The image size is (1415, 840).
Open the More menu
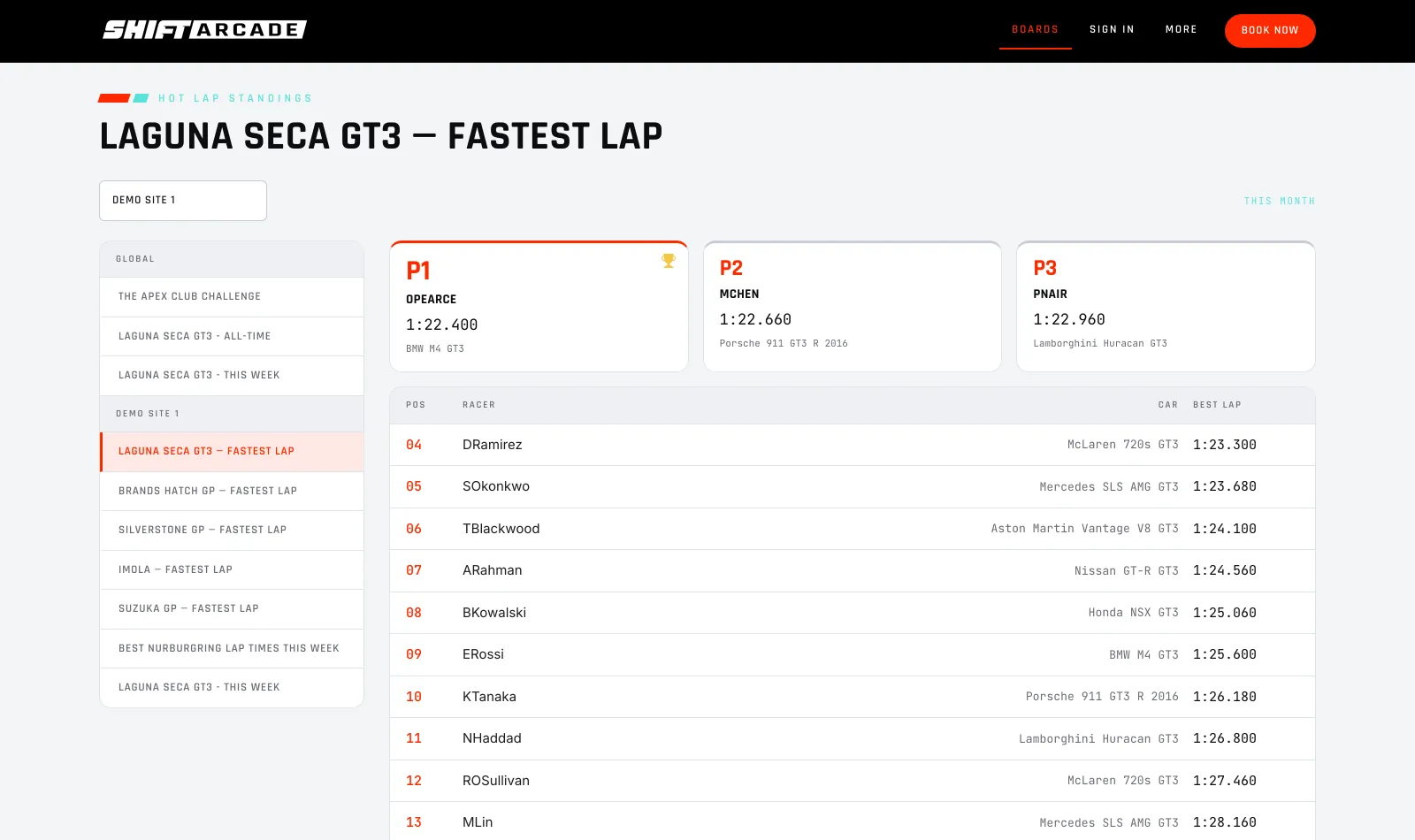point(1181,30)
